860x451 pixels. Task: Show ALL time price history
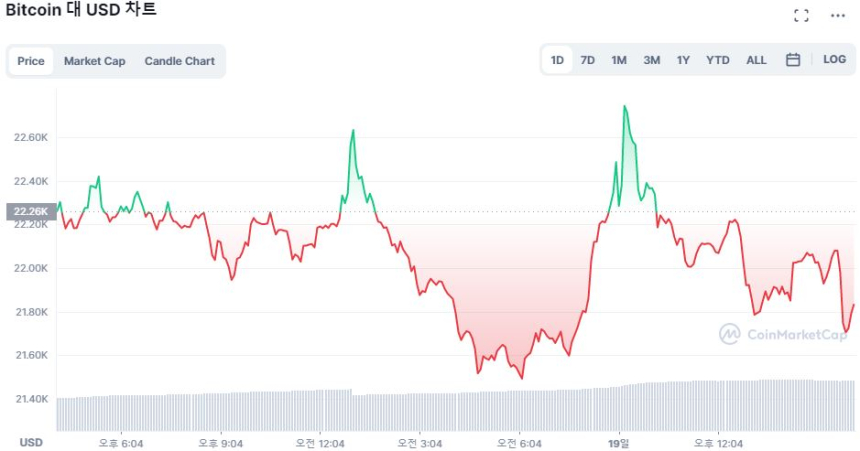click(756, 60)
